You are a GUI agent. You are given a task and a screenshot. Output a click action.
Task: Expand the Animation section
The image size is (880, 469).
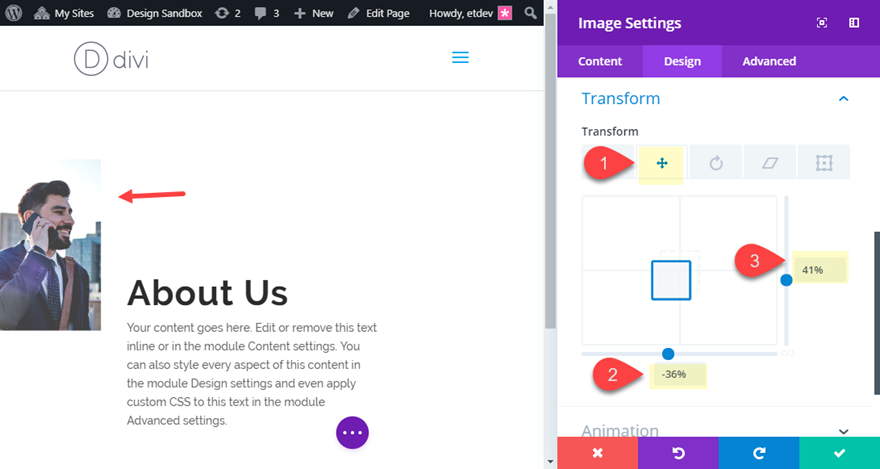[843, 431]
